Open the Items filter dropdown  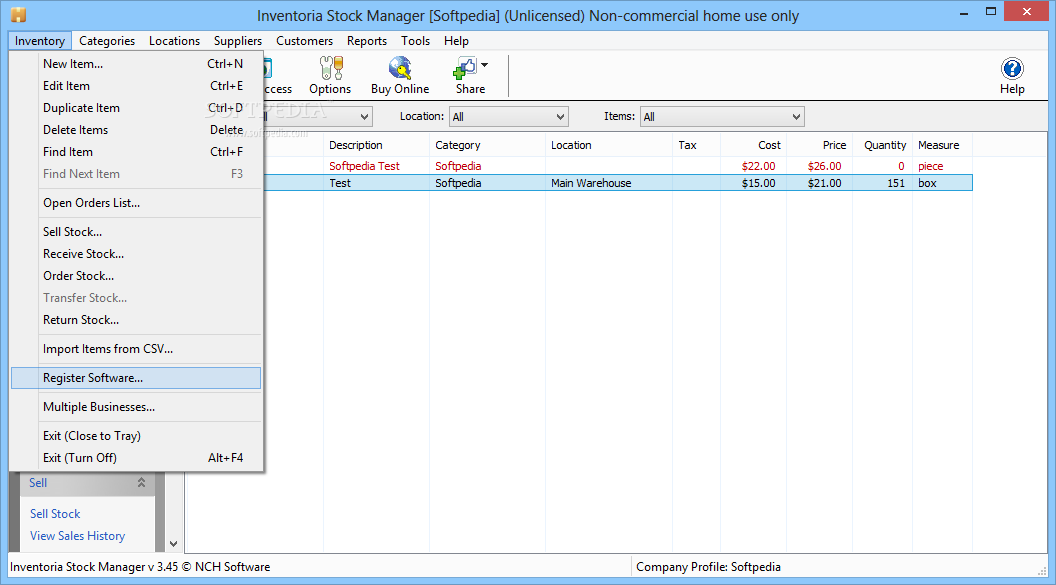721,116
